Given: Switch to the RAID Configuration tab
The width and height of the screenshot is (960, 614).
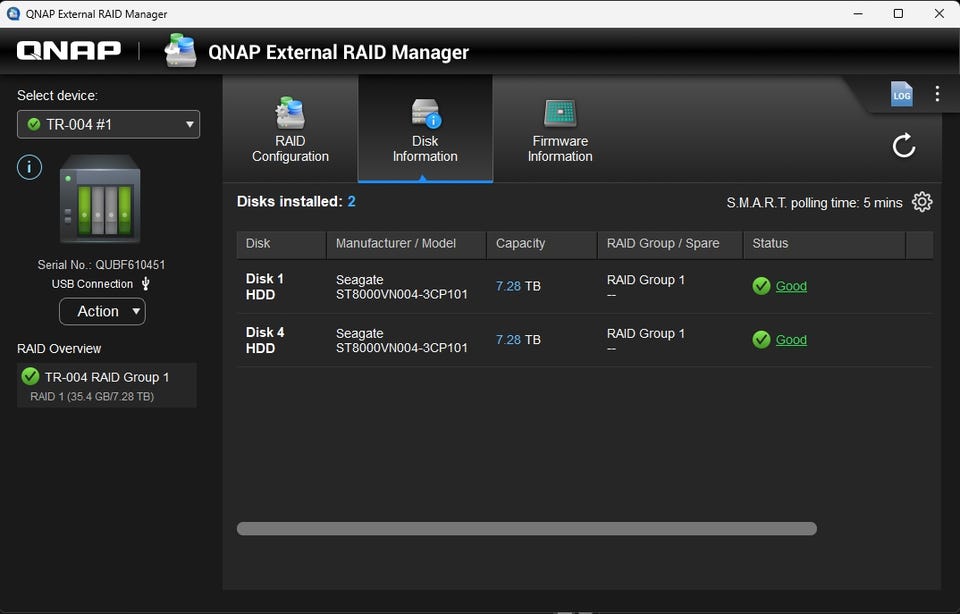Looking at the screenshot, I should tap(290, 130).
